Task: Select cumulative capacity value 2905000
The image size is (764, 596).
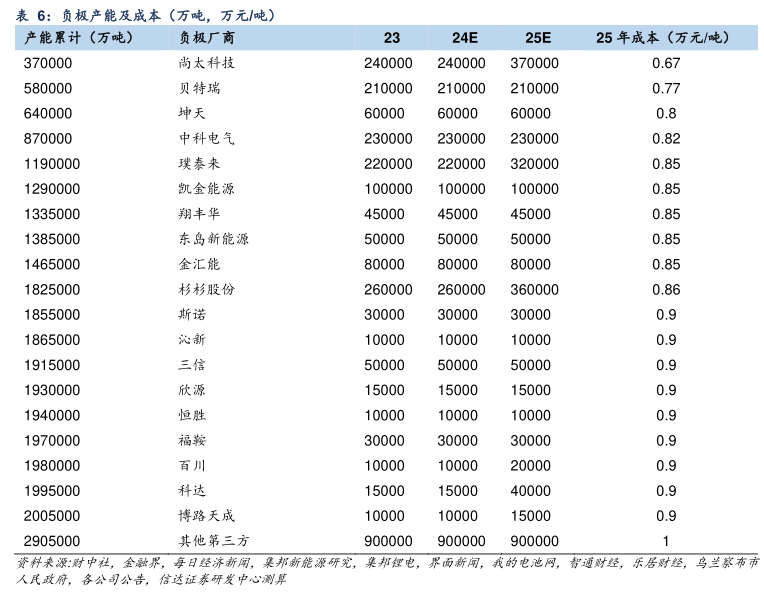Action: pos(52,541)
